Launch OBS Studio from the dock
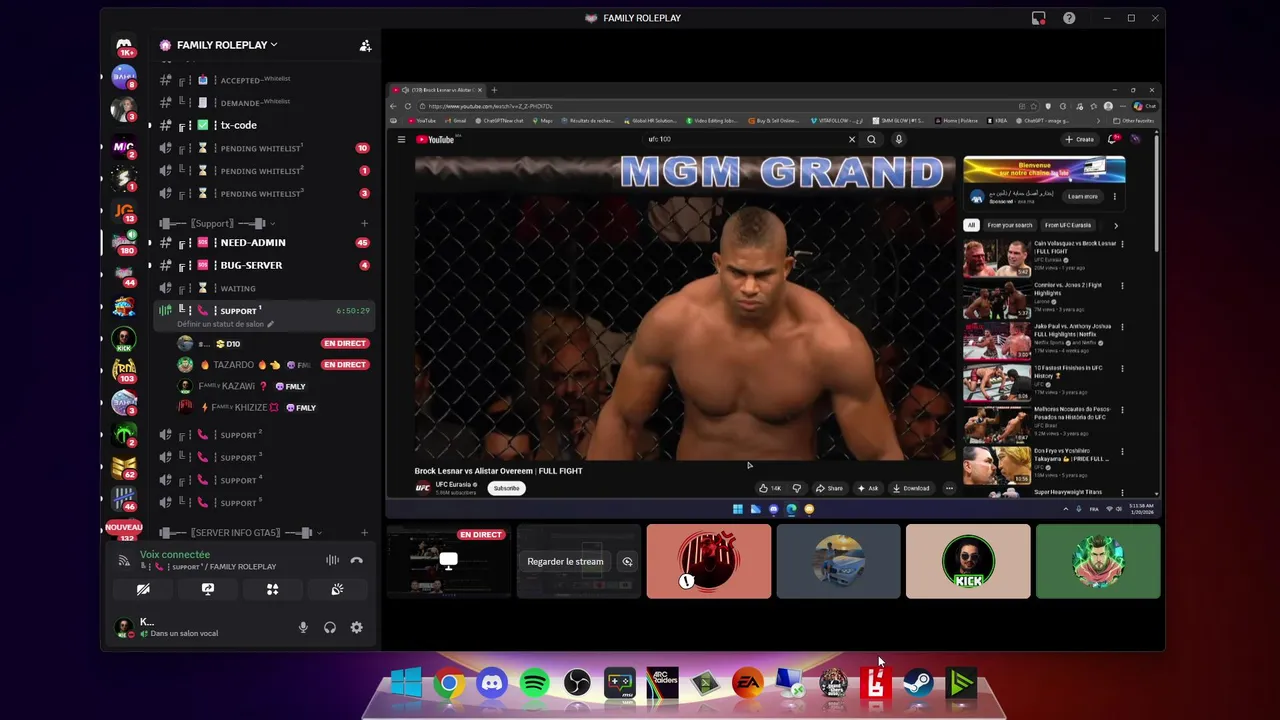The image size is (1280, 720). 577,684
